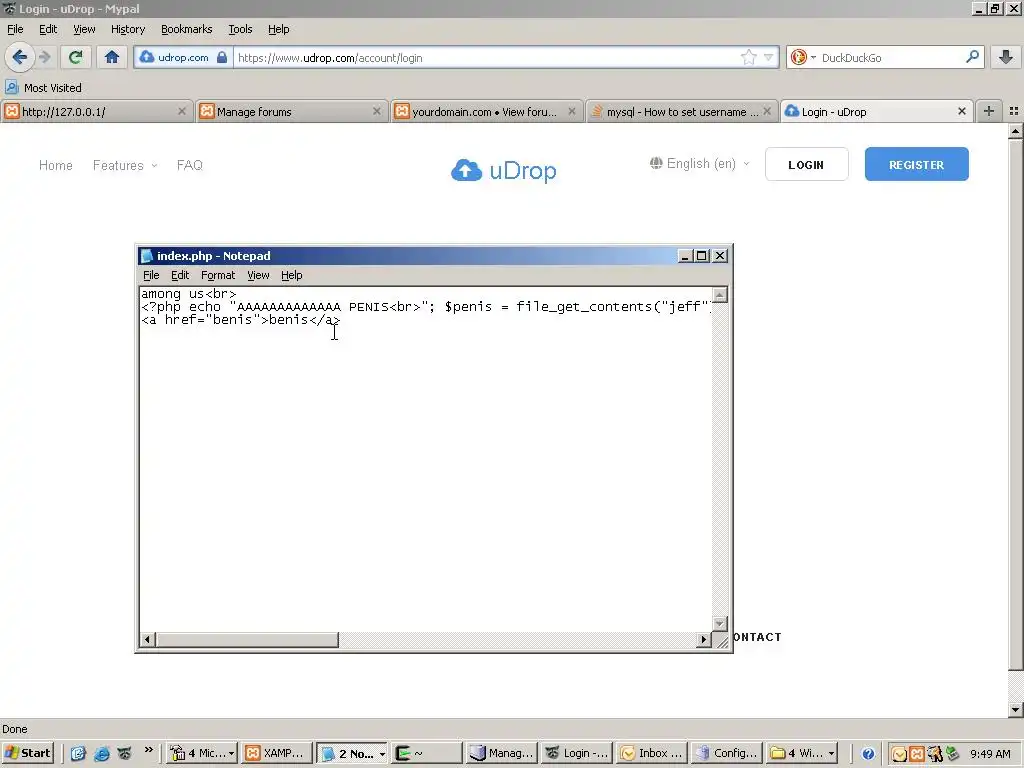Image resolution: width=1024 pixels, height=768 pixels.
Task: Click the LOGIN button
Action: 806,165
